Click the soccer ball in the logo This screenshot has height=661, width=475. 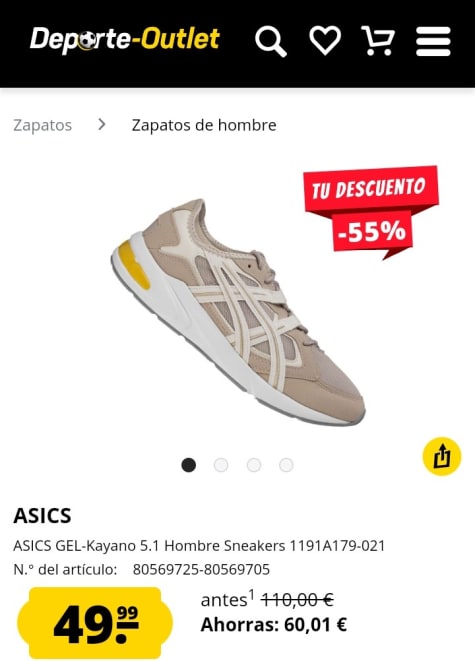[87, 42]
